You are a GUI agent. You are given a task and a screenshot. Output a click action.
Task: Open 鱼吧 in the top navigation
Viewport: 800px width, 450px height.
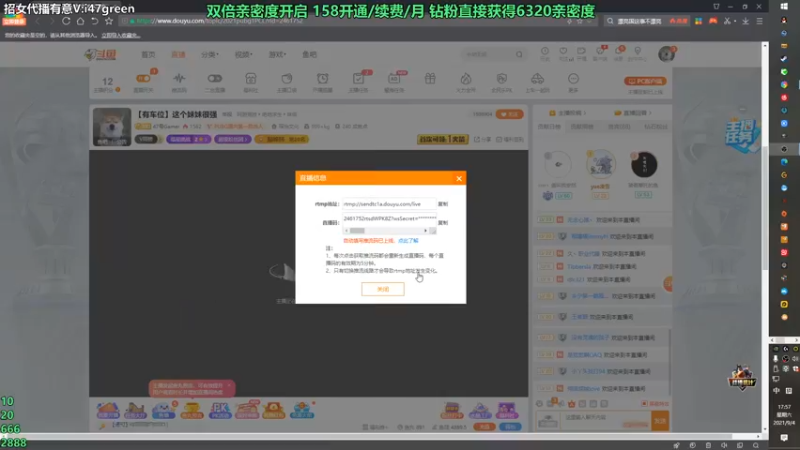(x=309, y=55)
